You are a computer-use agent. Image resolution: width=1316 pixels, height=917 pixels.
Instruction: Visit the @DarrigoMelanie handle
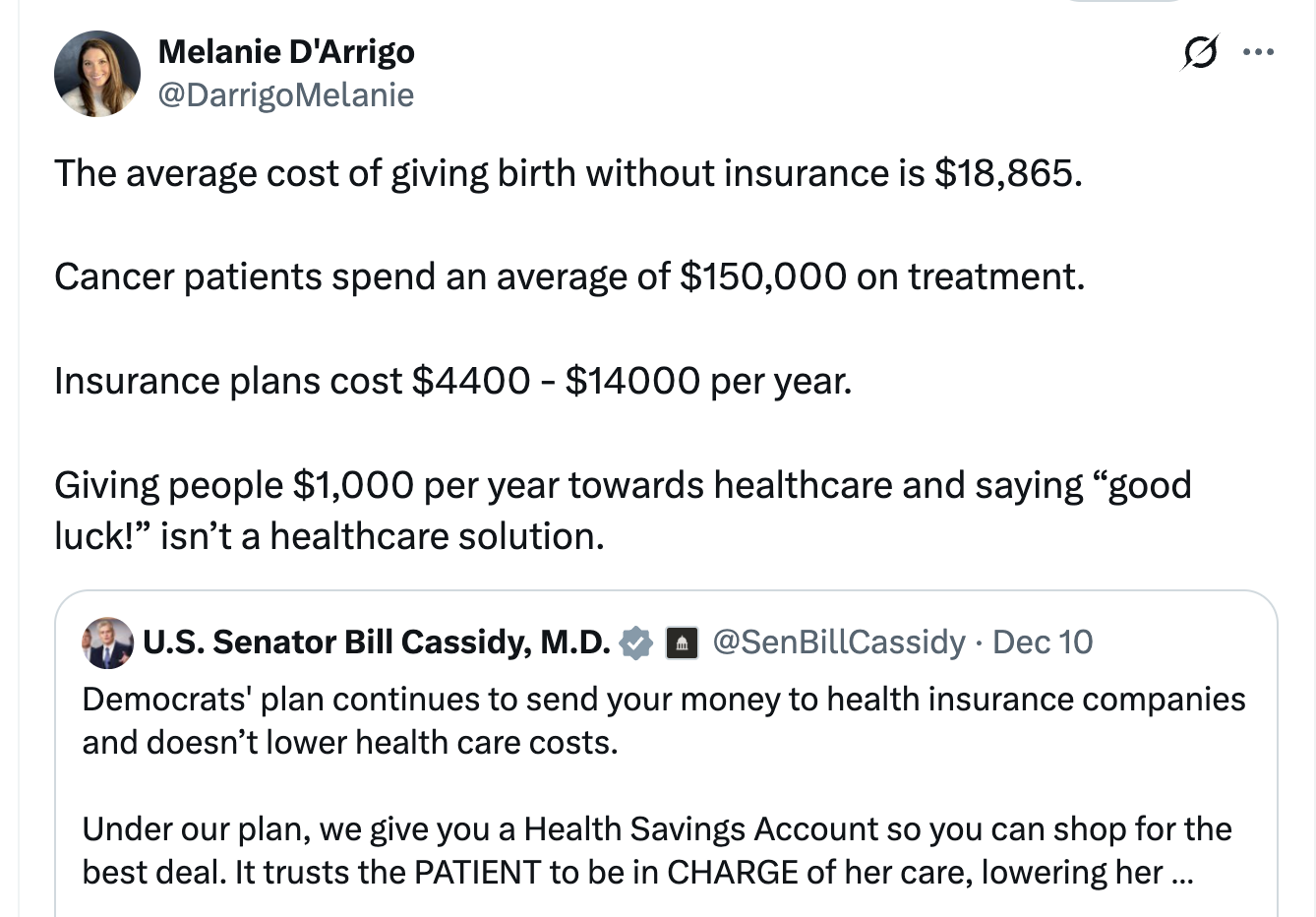point(286,94)
